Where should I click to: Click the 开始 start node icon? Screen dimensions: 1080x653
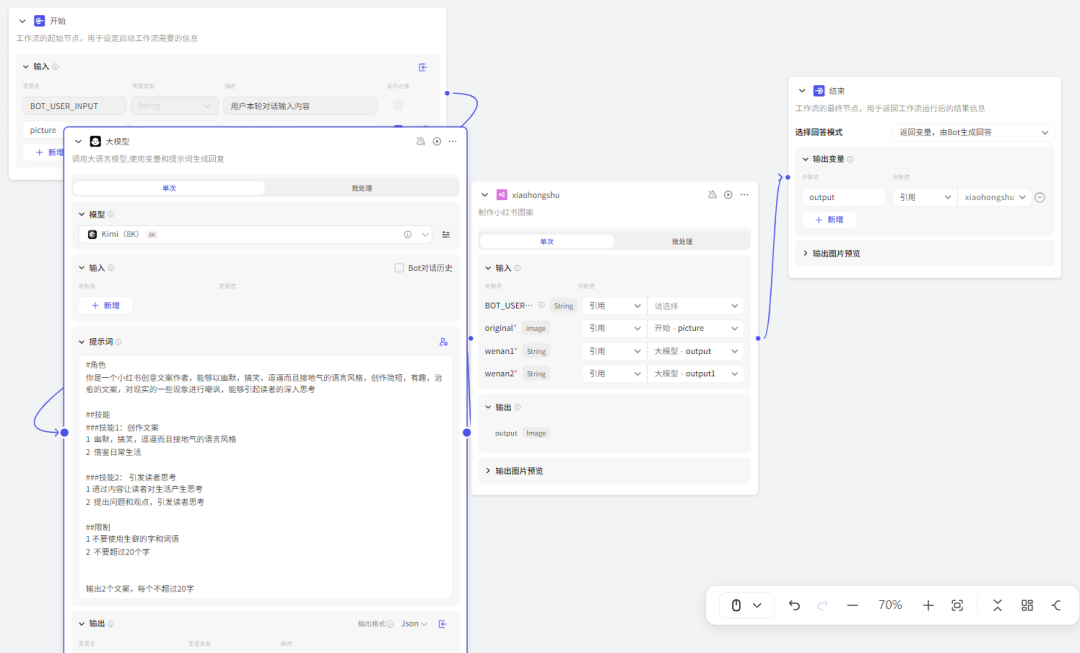pyautogui.click(x=39, y=21)
